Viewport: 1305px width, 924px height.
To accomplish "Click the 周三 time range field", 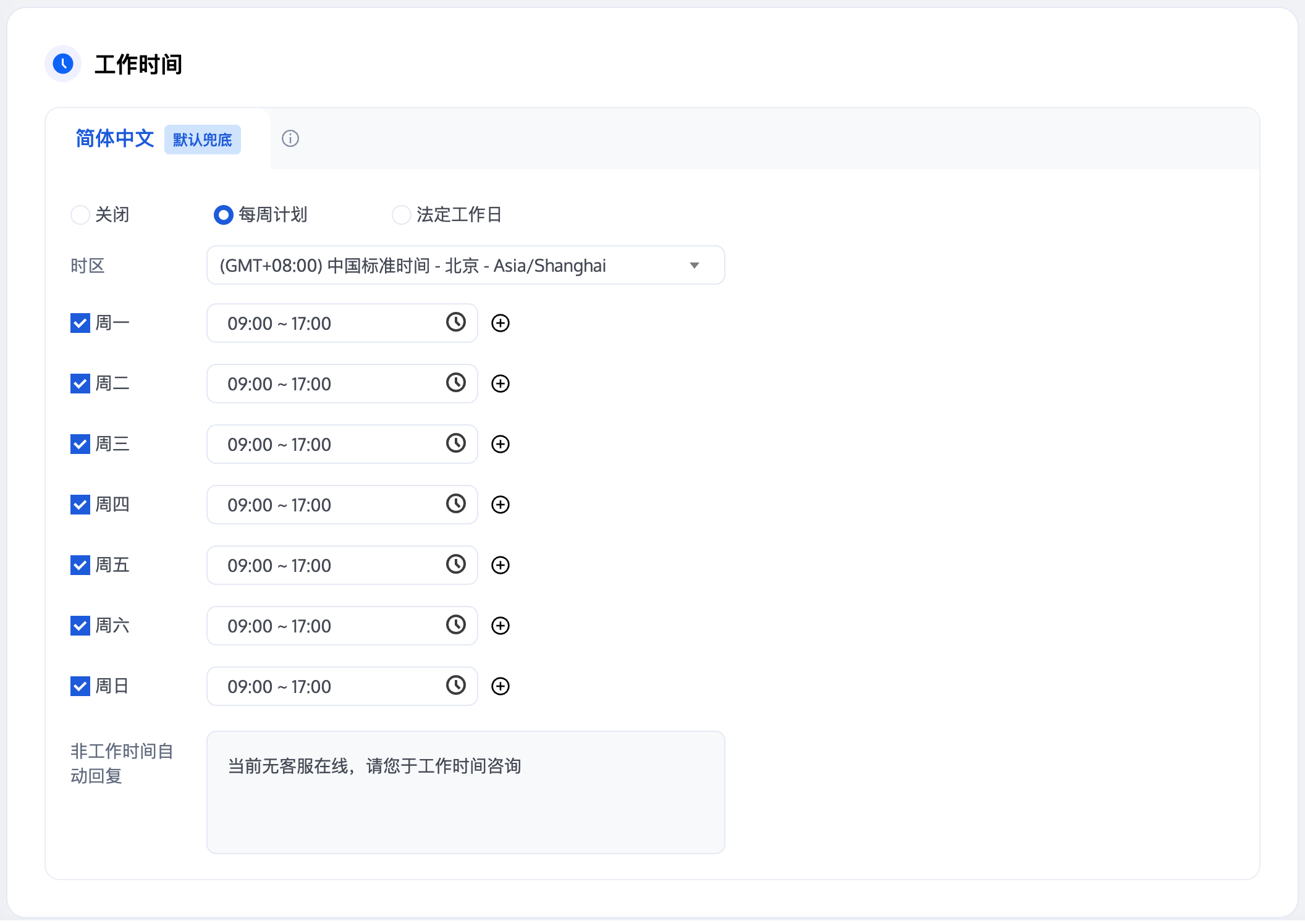I will [x=327, y=444].
